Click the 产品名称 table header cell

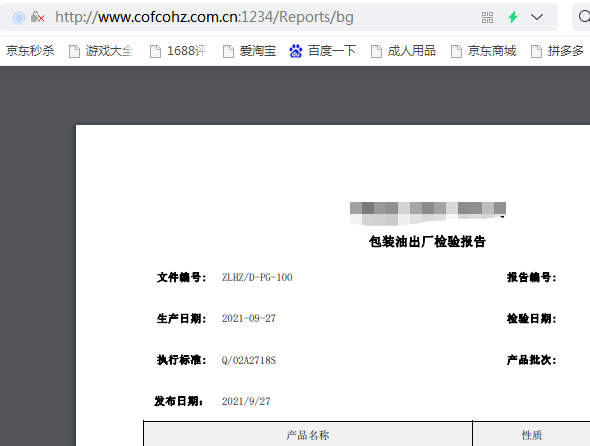[308, 435]
